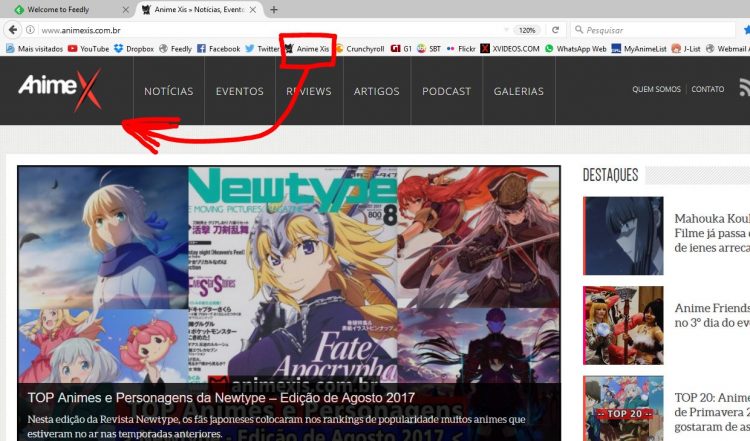Open the new tab plus button

273,10
